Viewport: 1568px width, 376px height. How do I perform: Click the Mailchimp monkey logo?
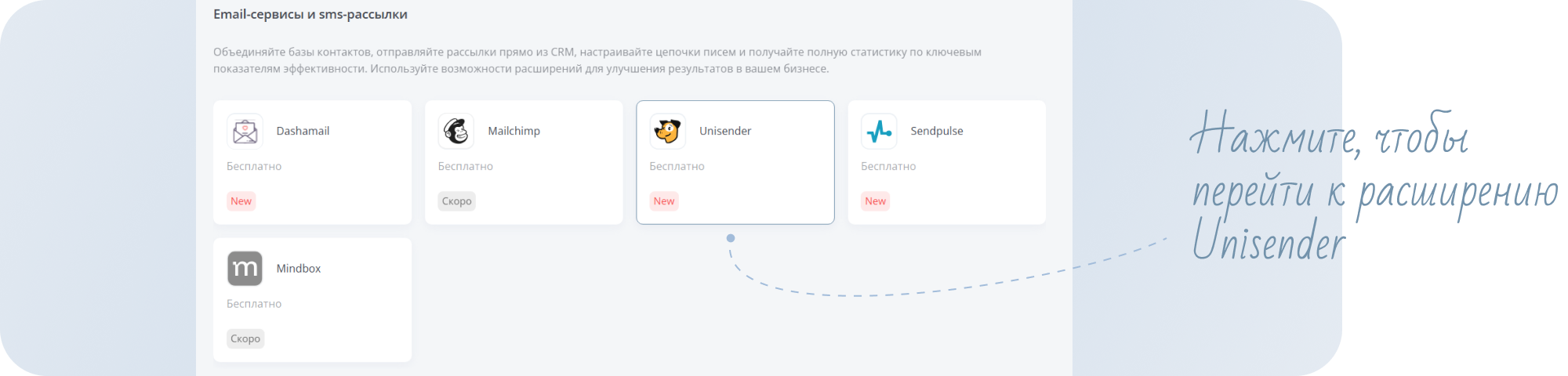(456, 132)
